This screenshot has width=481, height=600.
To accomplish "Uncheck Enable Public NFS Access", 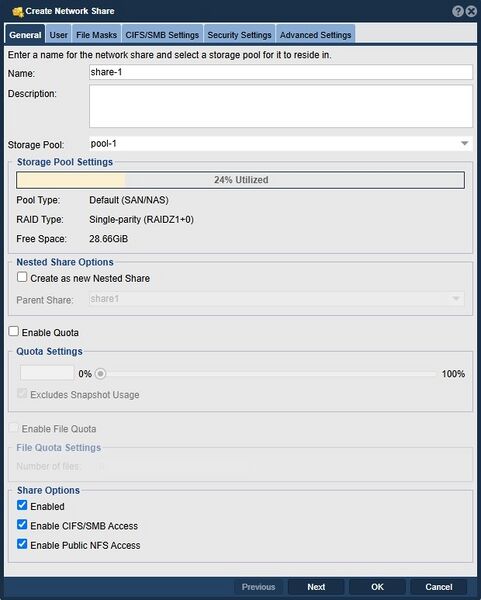I will (22, 544).
